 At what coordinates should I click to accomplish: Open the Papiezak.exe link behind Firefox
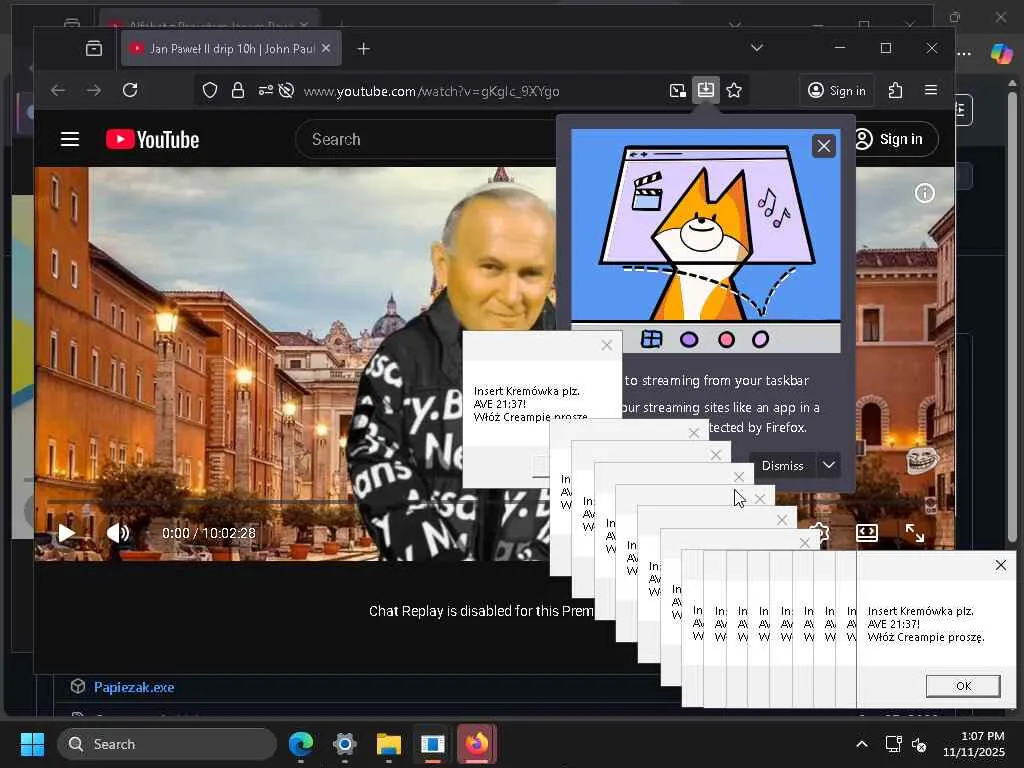pyautogui.click(x=134, y=687)
